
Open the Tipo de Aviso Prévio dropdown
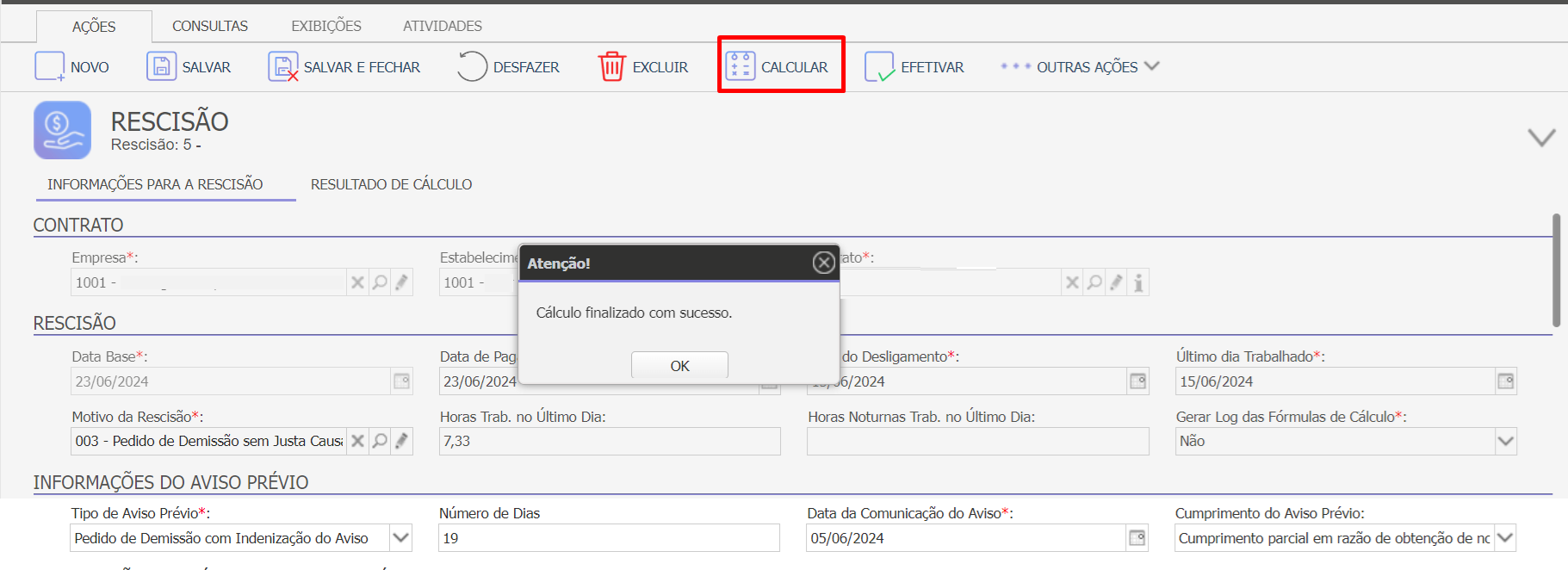point(400,537)
